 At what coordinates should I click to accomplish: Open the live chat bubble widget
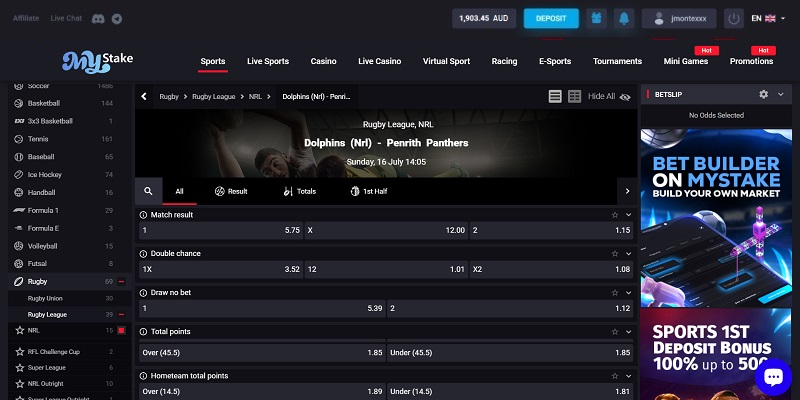[773, 377]
